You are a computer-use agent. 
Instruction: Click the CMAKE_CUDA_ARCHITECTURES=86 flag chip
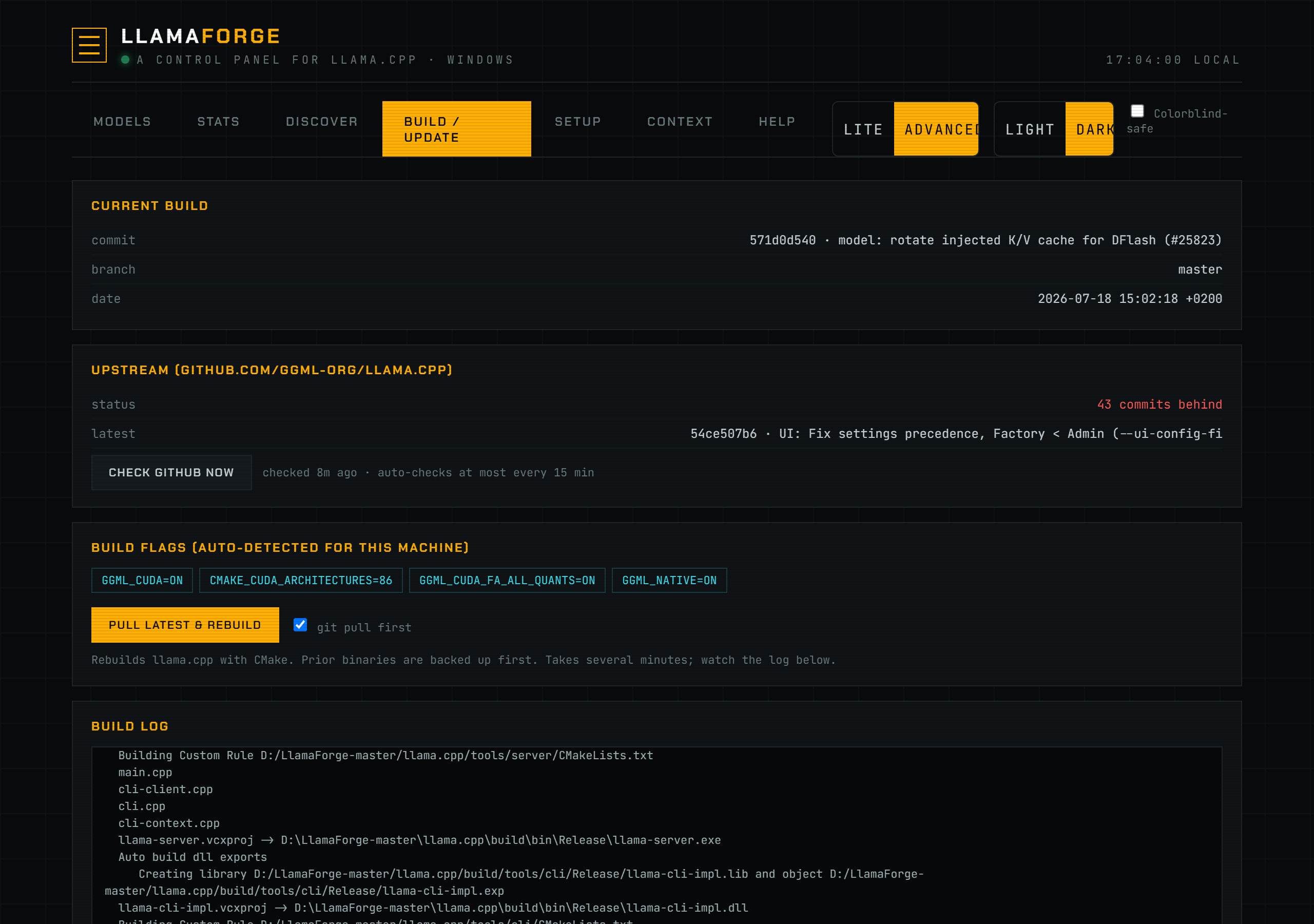click(x=301, y=581)
